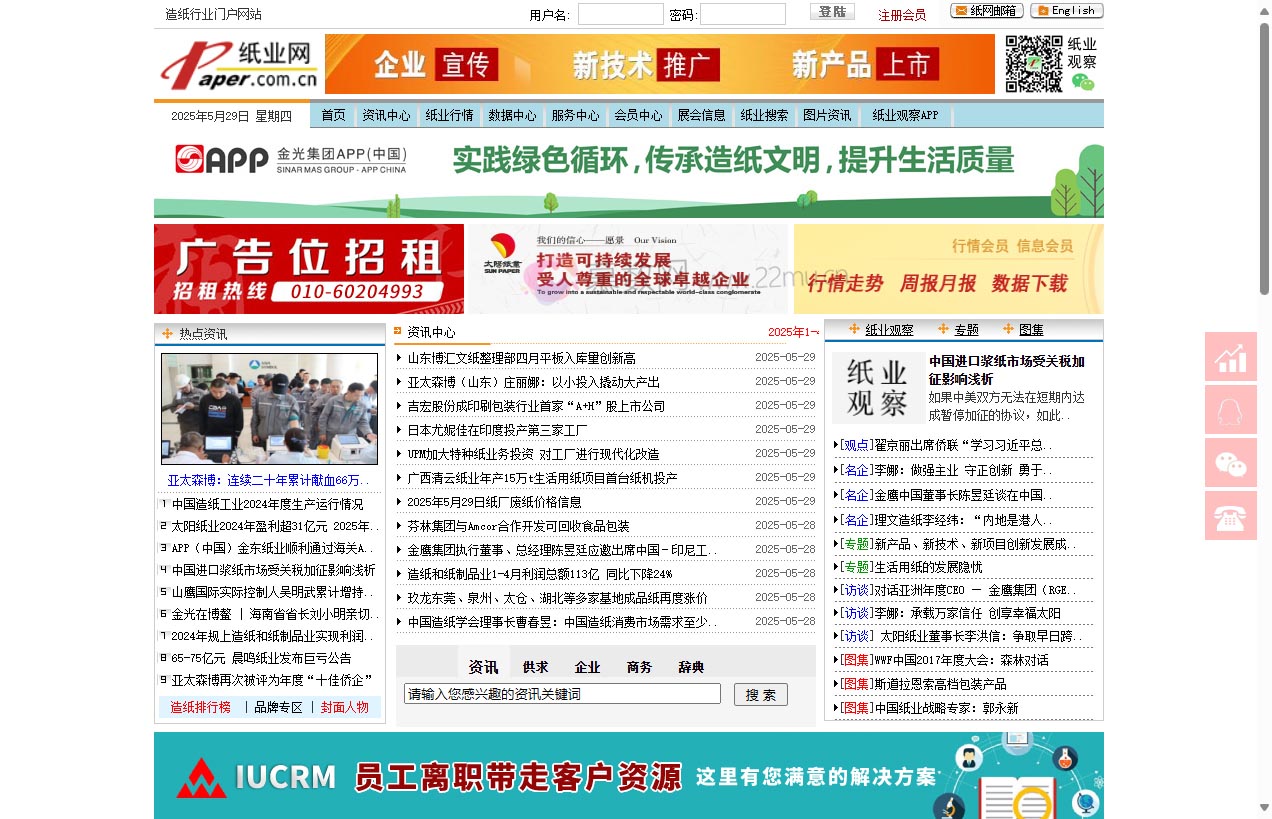Switch to the 供求 search tab

[536, 667]
